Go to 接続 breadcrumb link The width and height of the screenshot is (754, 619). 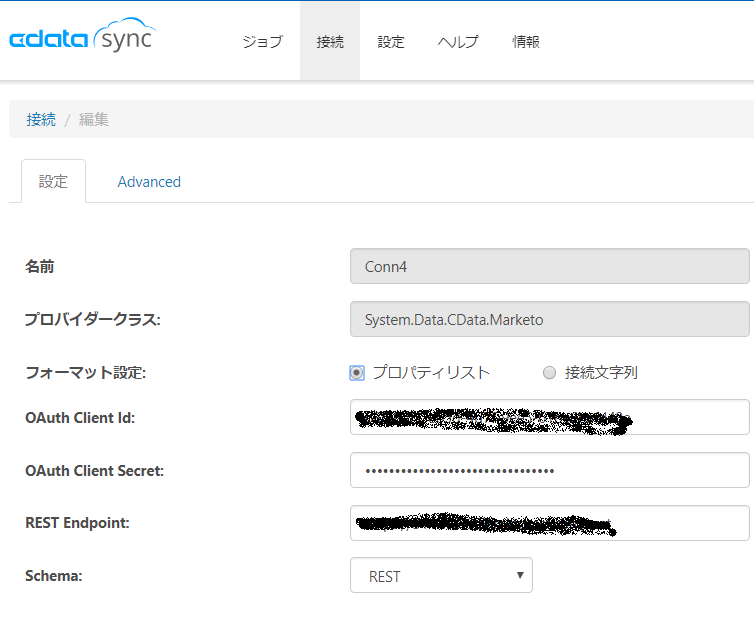41,119
